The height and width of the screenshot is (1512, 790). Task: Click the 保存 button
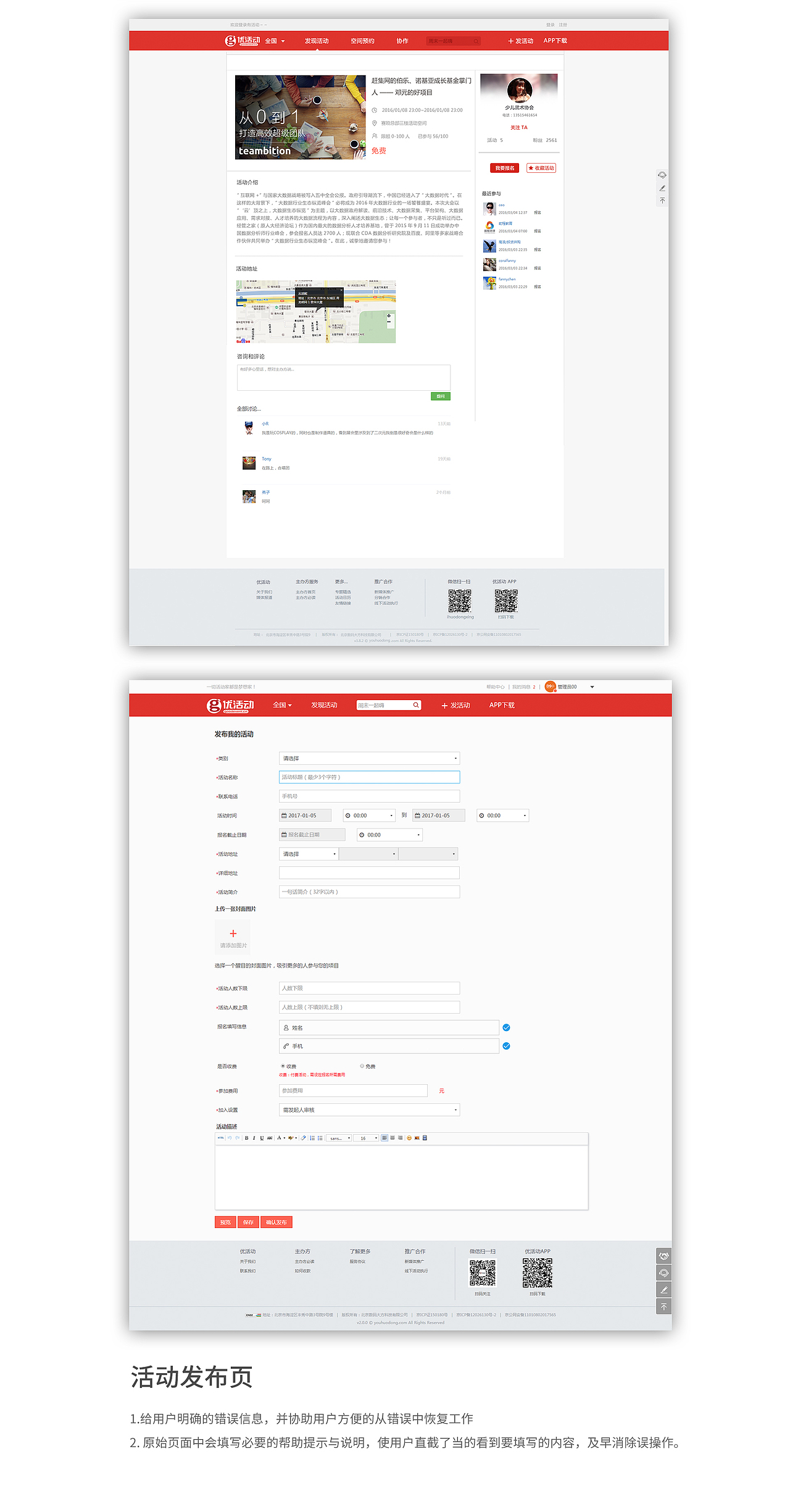(x=248, y=1222)
